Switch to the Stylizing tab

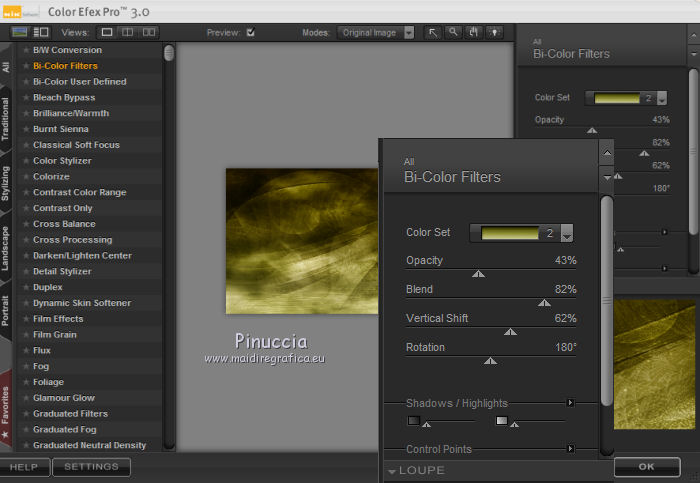pos(5,184)
